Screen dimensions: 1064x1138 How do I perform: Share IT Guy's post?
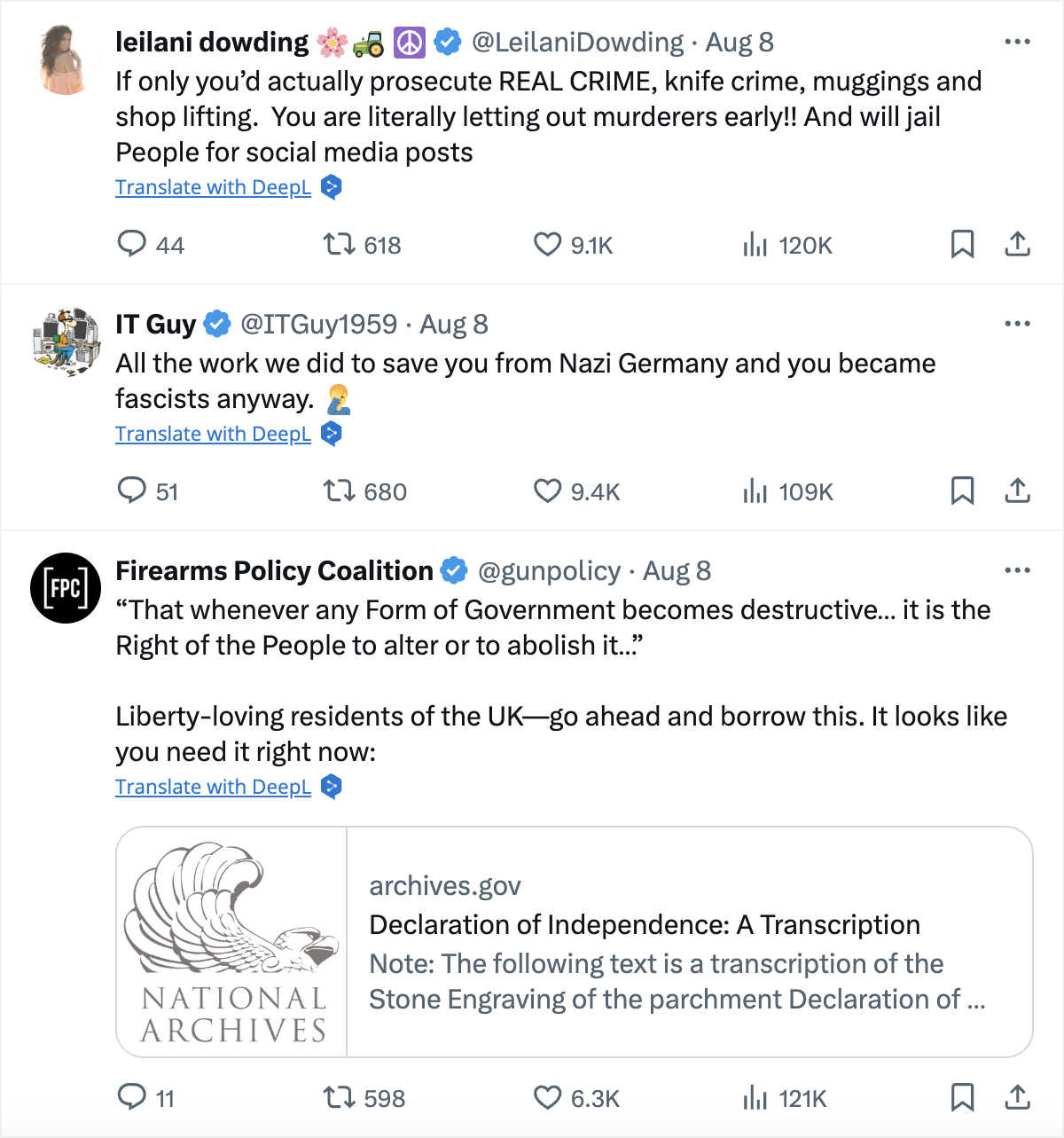click(x=1017, y=491)
